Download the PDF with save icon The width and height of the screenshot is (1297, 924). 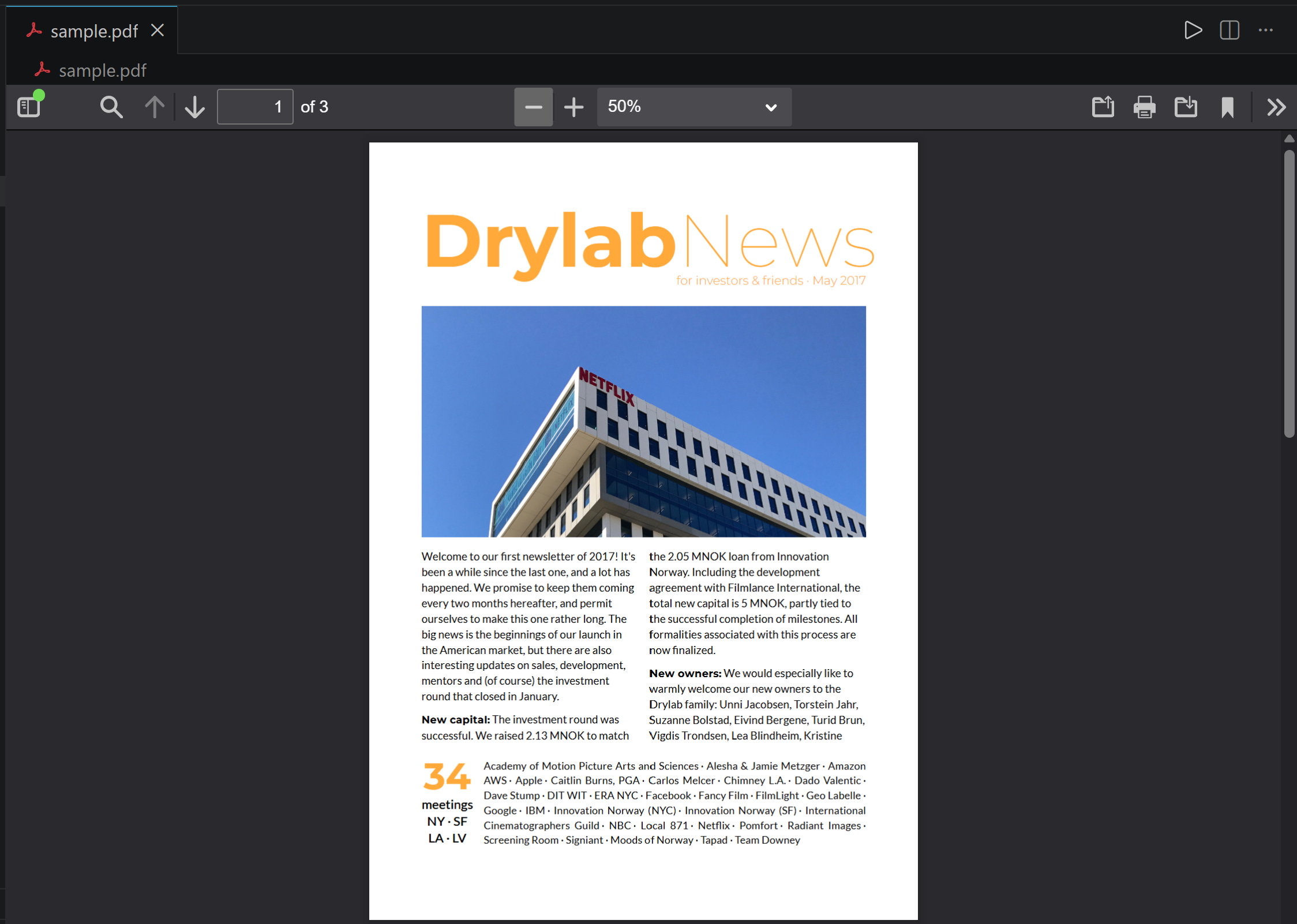[x=1186, y=107]
